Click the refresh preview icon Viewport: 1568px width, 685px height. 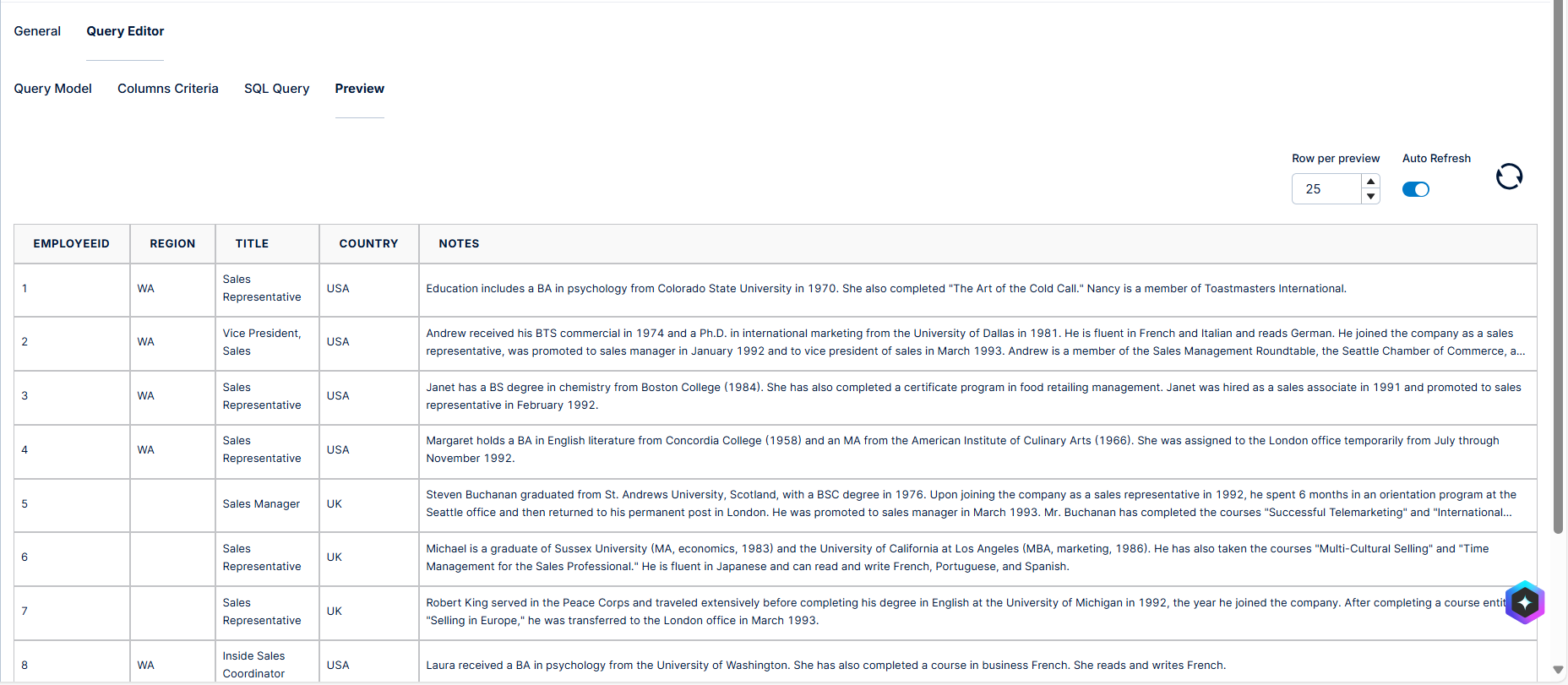tap(1509, 177)
